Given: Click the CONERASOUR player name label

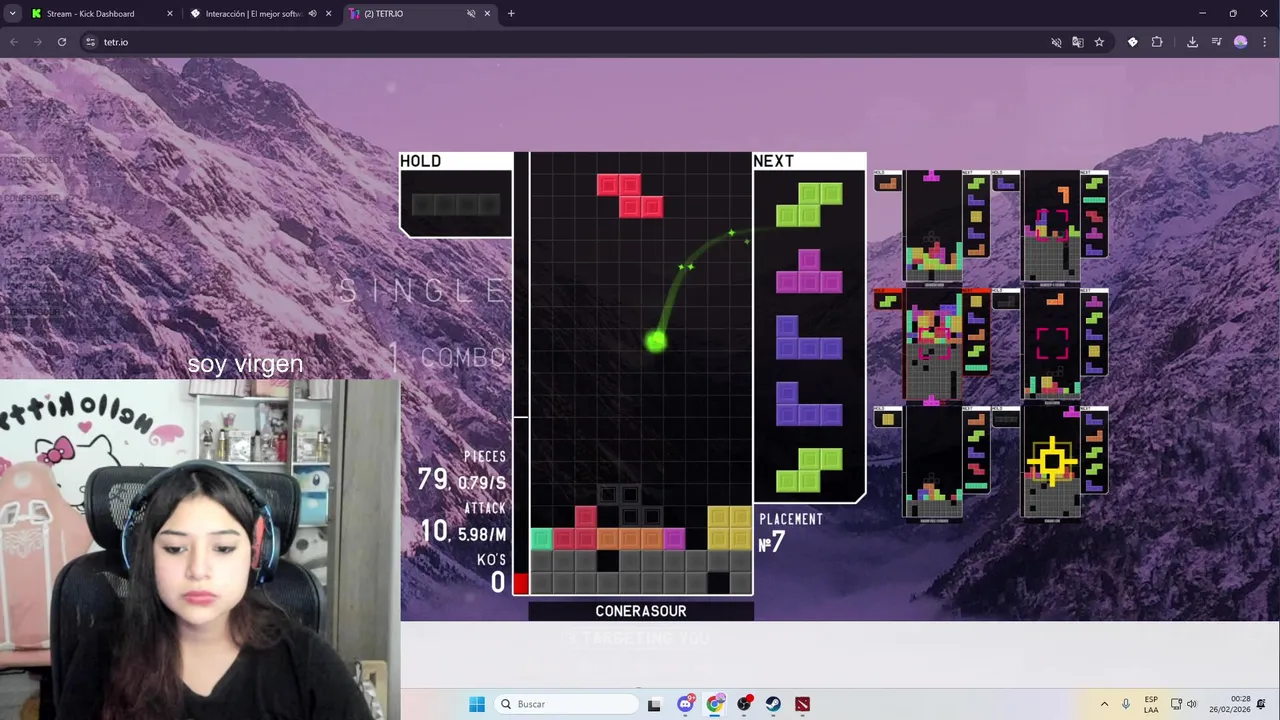Looking at the screenshot, I should click(x=641, y=611).
